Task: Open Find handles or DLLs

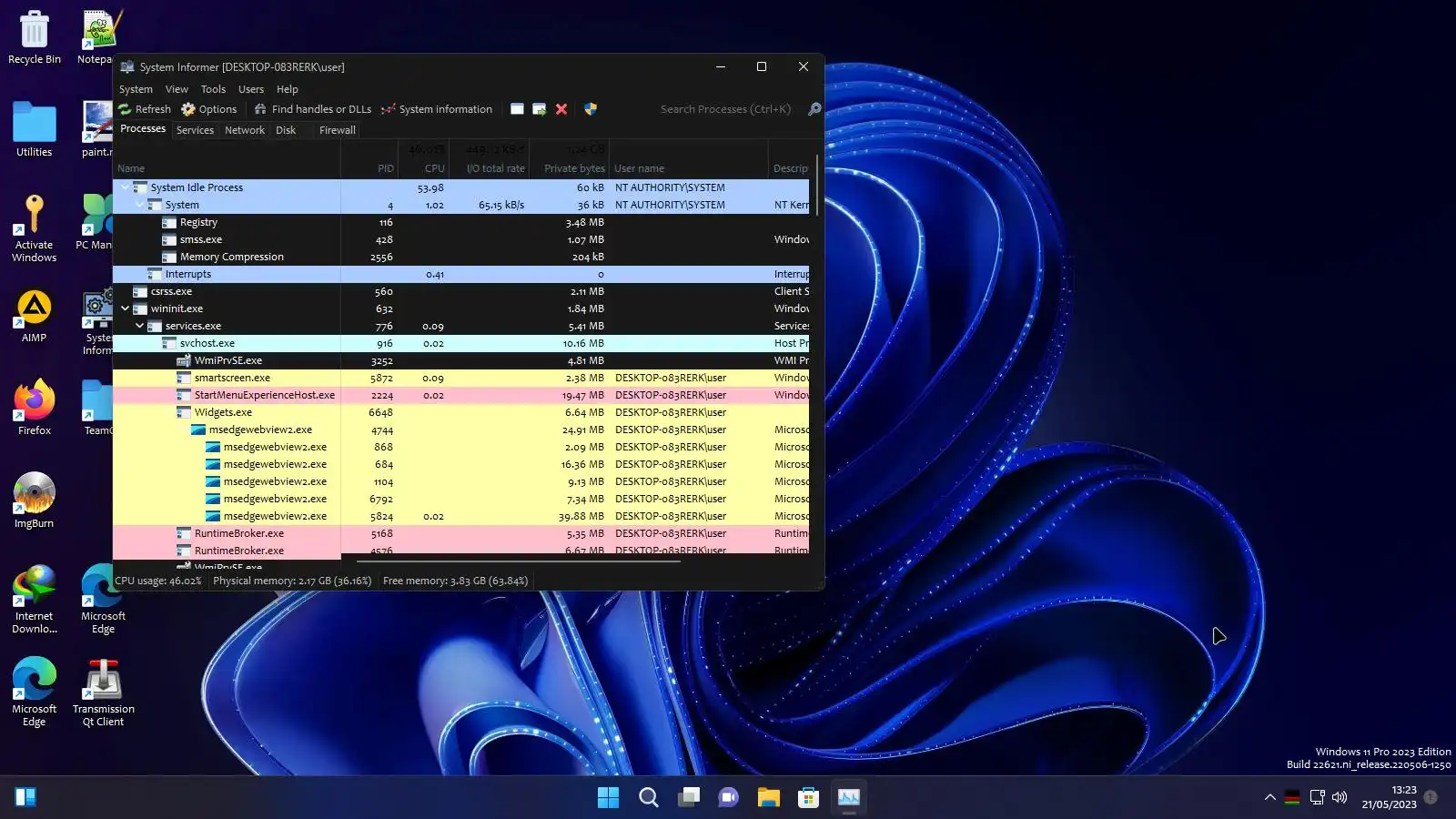Action: point(313,109)
